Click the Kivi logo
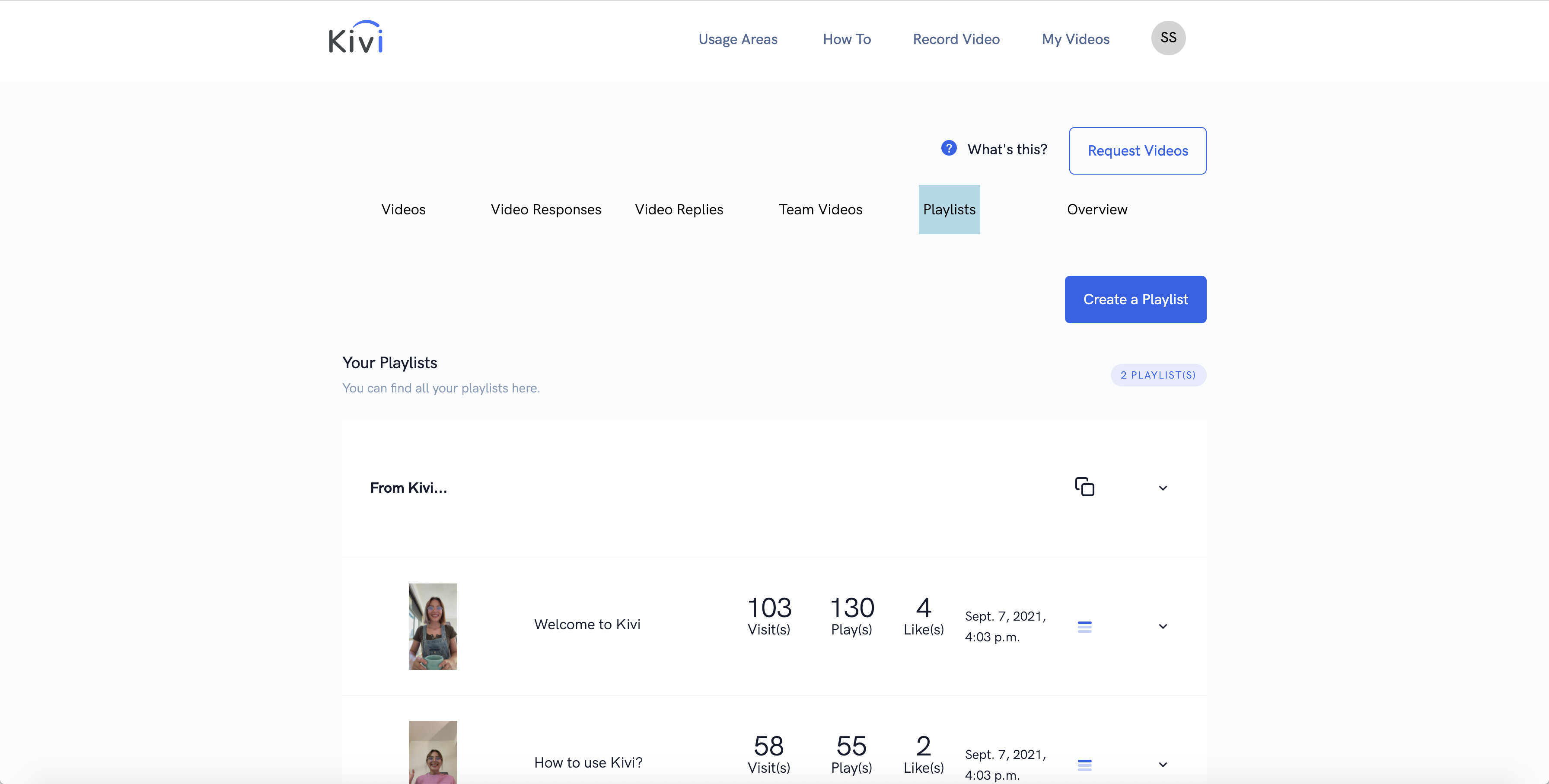 [355, 38]
